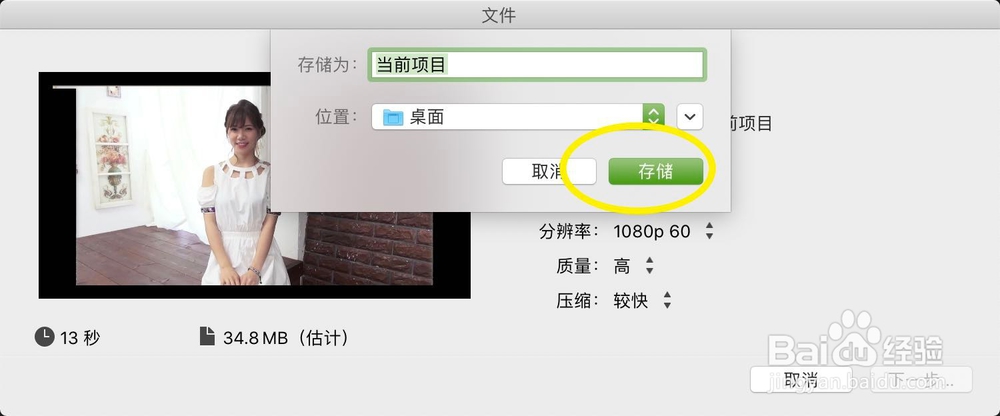The width and height of the screenshot is (1000, 416).
Task: Click the arrows beside 较快 compression value
Action: click(667, 301)
